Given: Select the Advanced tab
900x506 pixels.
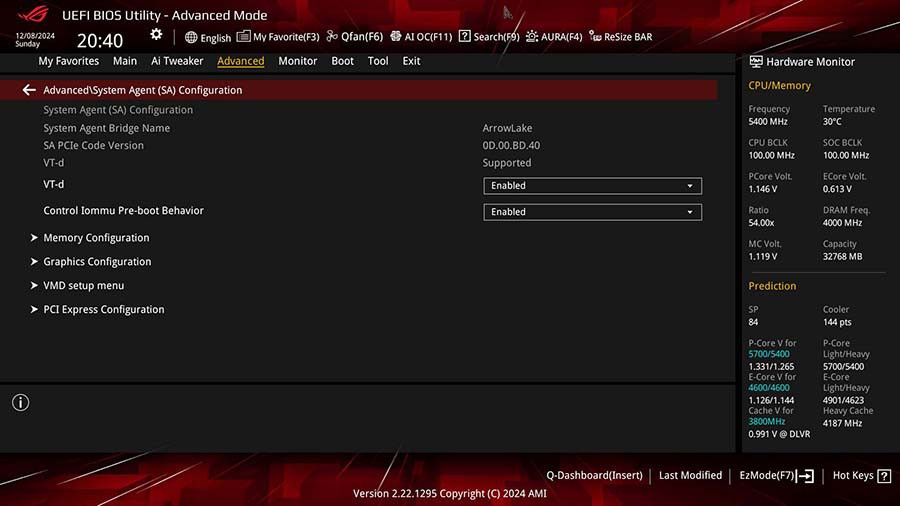Looking at the screenshot, I should [x=240, y=61].
